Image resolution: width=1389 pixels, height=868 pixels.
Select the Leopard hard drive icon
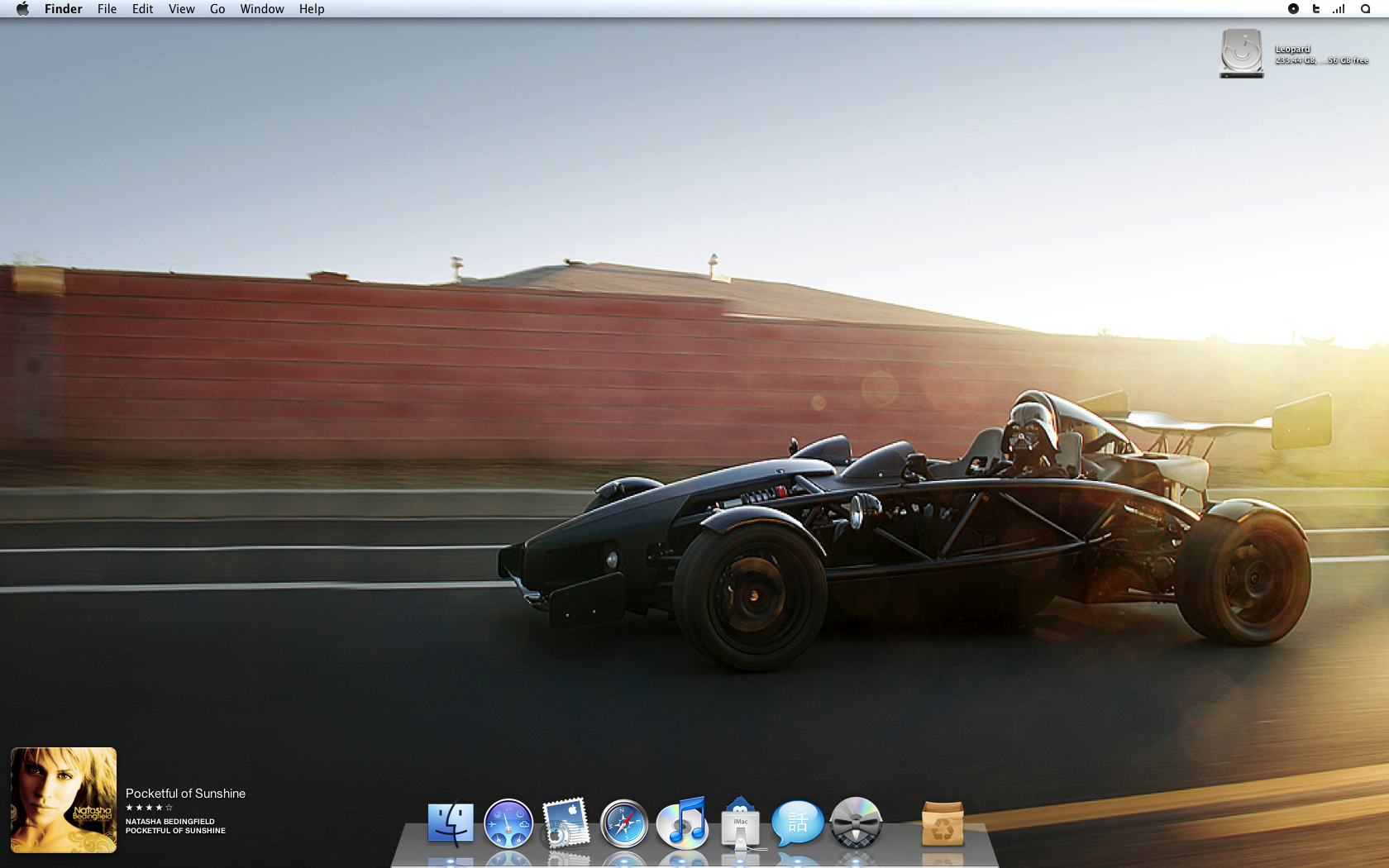point(1242,54)
